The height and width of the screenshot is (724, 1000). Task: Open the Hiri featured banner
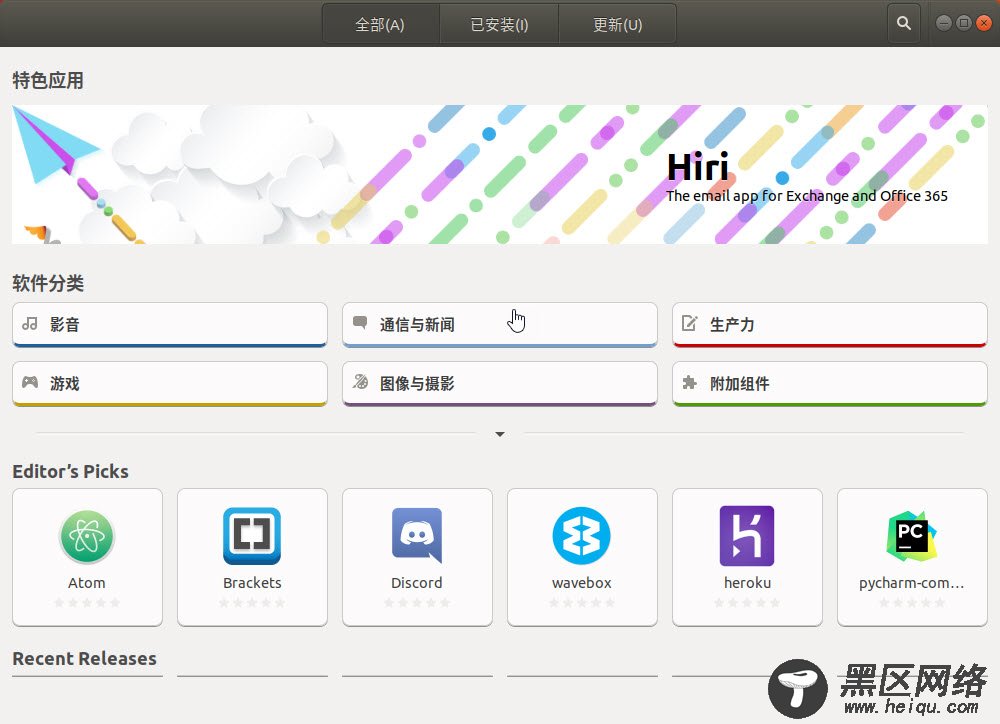500,174
